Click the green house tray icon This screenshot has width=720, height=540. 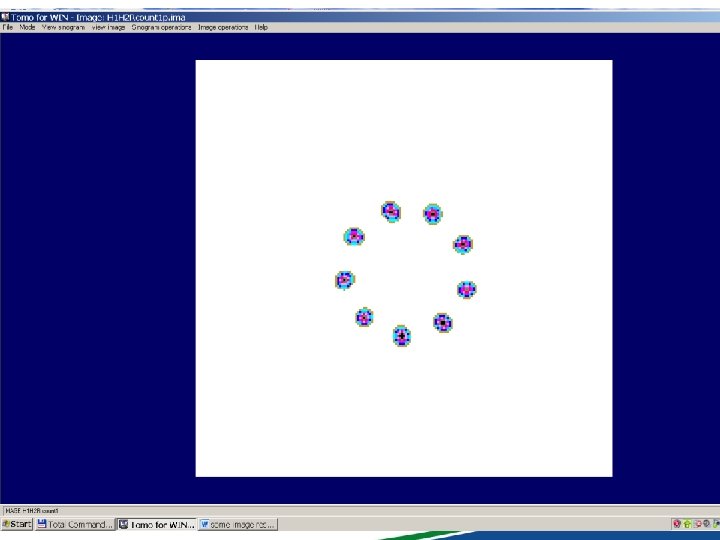coord(687,524)
